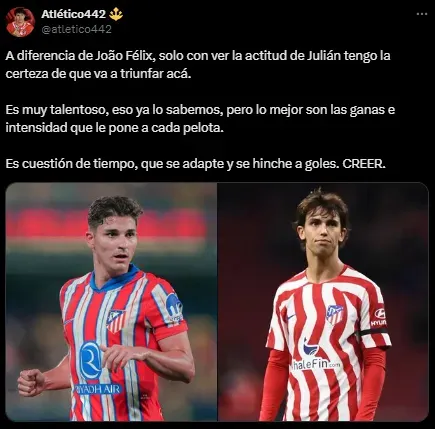This screenshot has width=435, height=429.
Task: Open the Atlético442 display name link
Action: click(73, 14)
